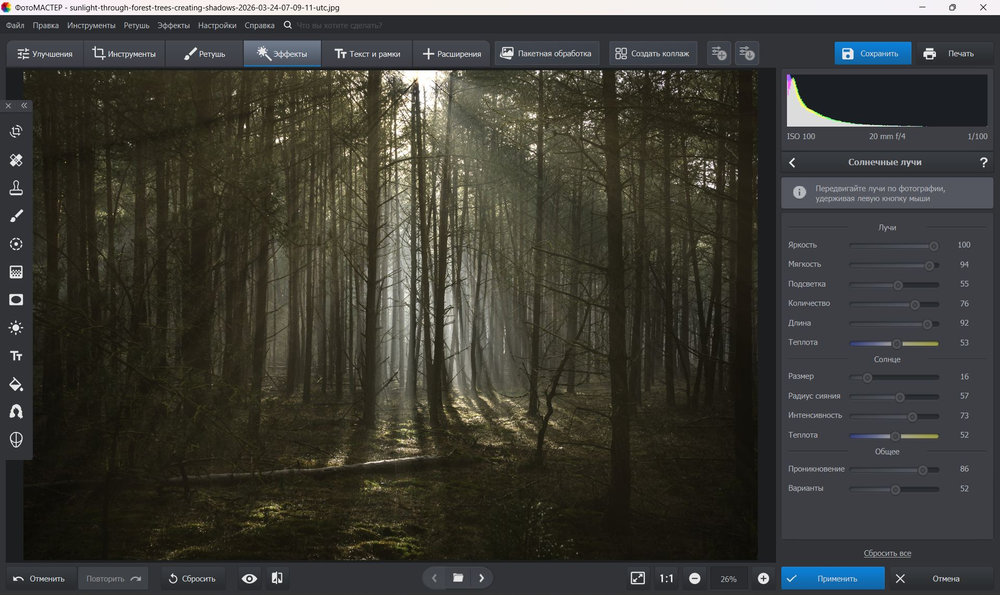
Task: Switch to the Улучшения tab
Action: 45,54
